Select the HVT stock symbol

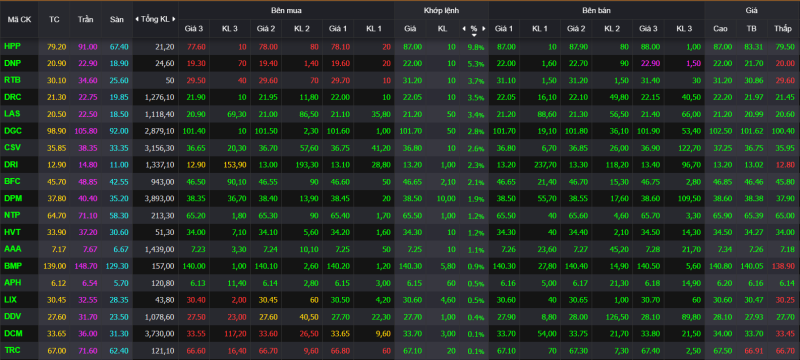point(12,232)
